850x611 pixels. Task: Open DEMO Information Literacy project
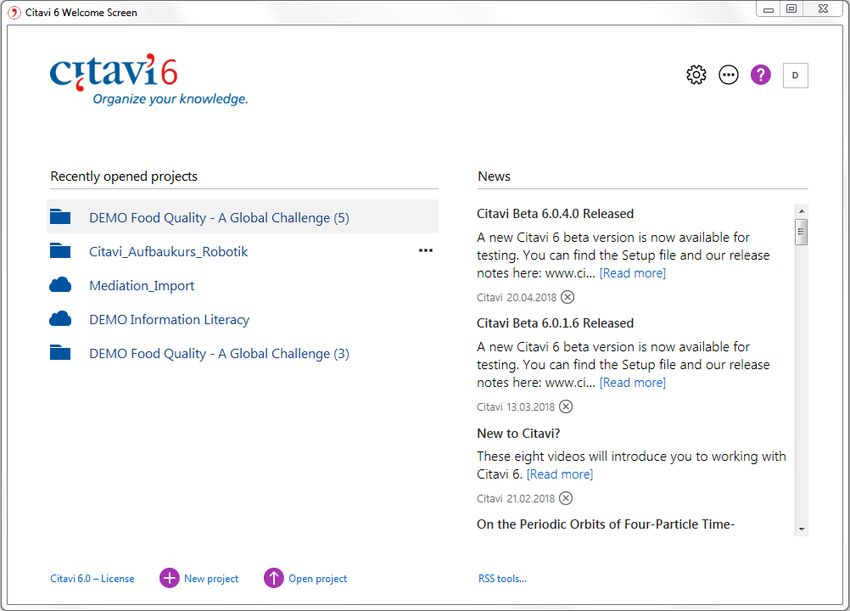pyautogui.click(x=169, y=320)
